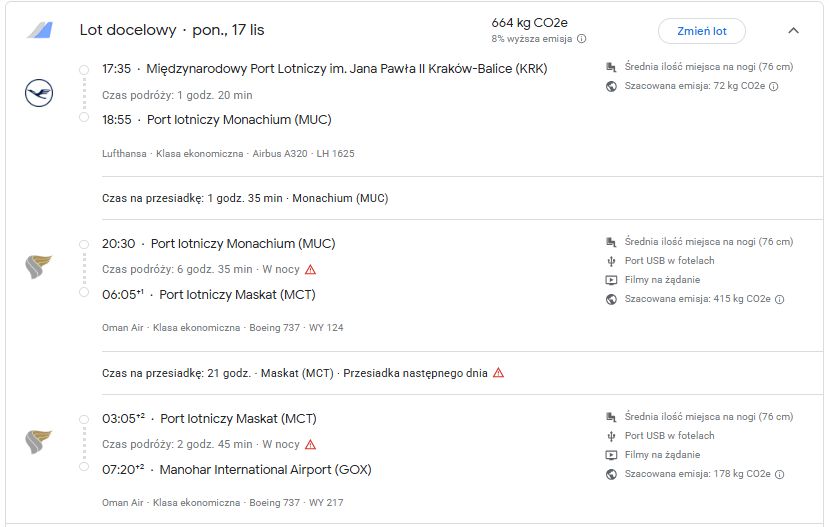The width and height of the screenshot is (829, 527).
Task: Click the warning triangle on the 2 godz. 45 min overnight flight
Action: point(310,445)
